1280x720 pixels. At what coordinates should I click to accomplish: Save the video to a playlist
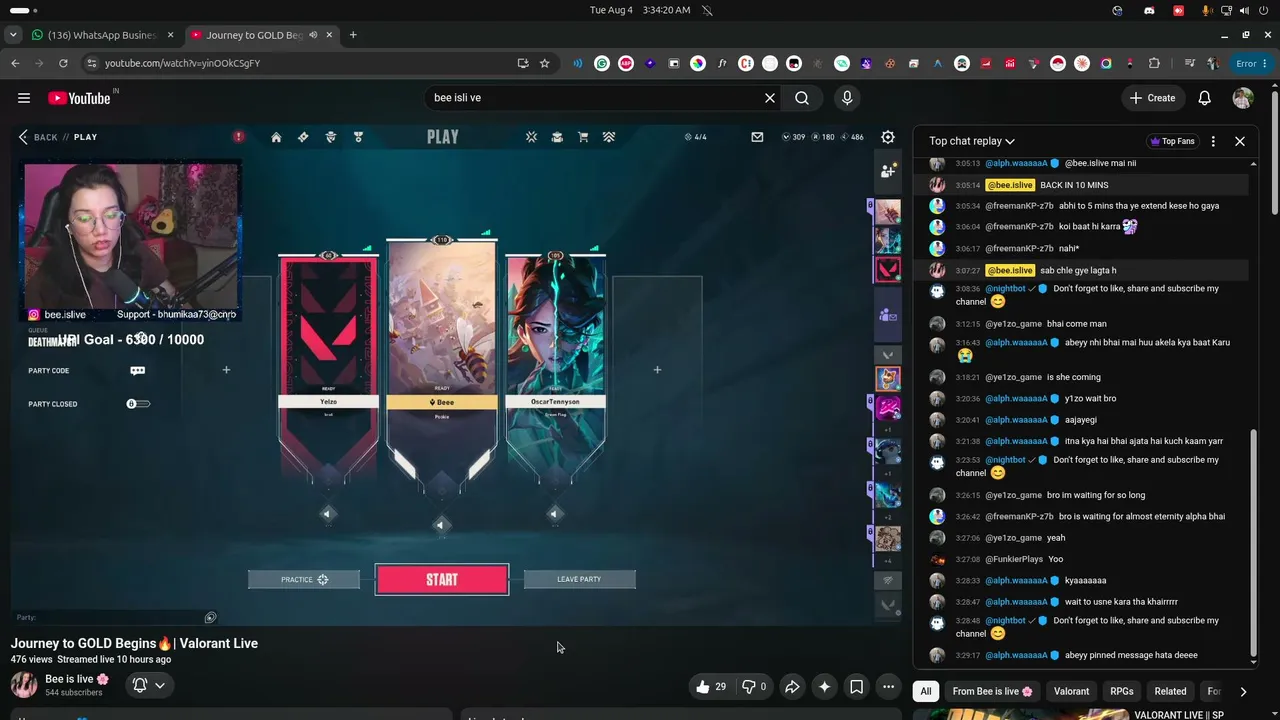[856, 686]
